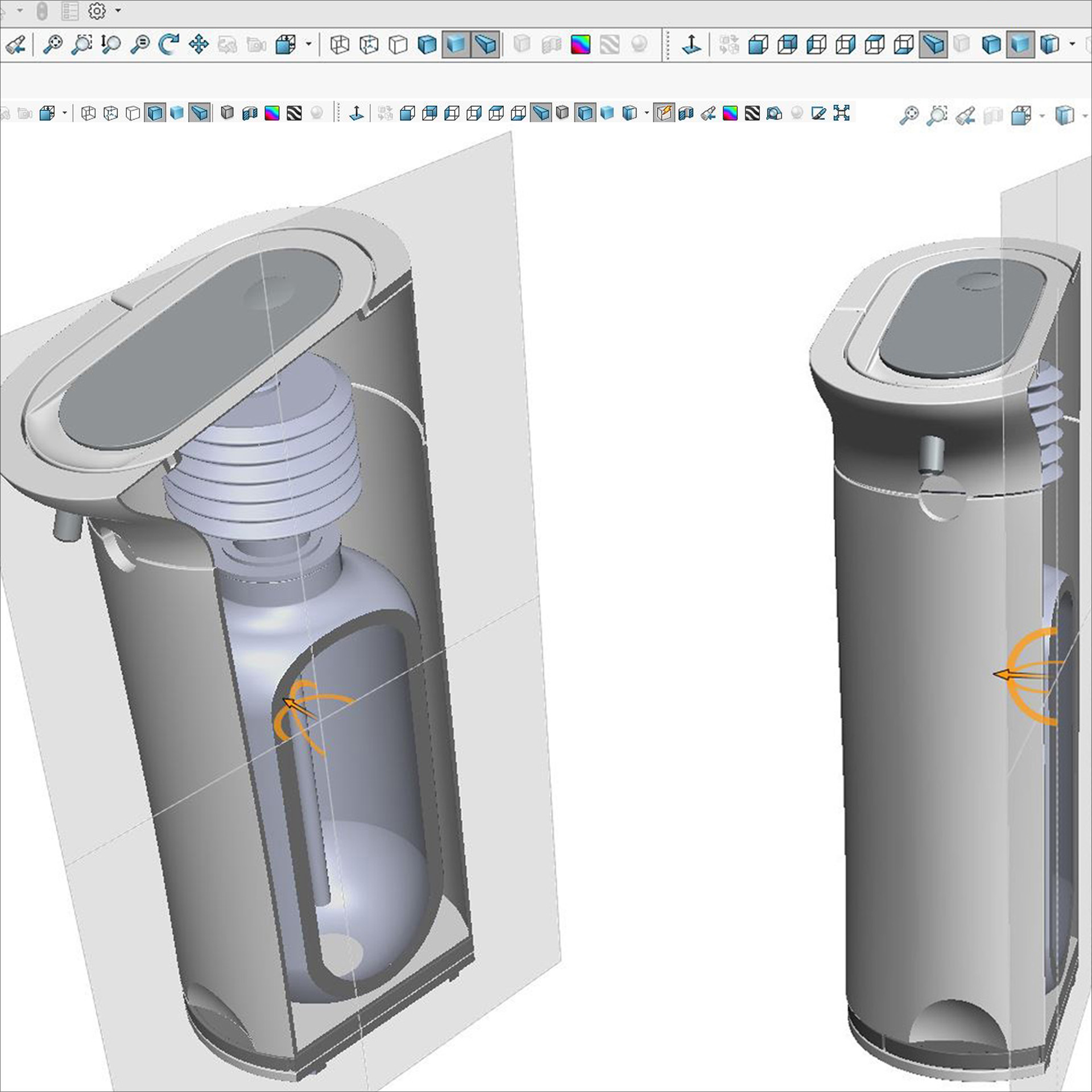This screenshot has height=1092, width=1092.
Task: Activate the Pan view tool
Action: [x=198, y=44]
